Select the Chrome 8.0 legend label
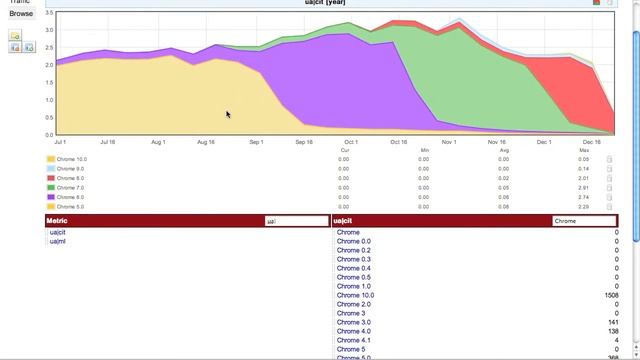 point(70,178)
